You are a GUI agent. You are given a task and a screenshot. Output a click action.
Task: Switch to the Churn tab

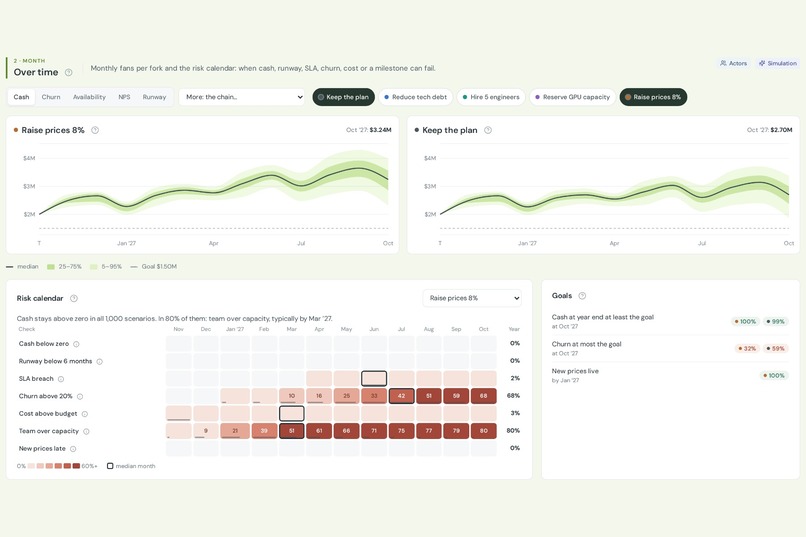point(51,97)
